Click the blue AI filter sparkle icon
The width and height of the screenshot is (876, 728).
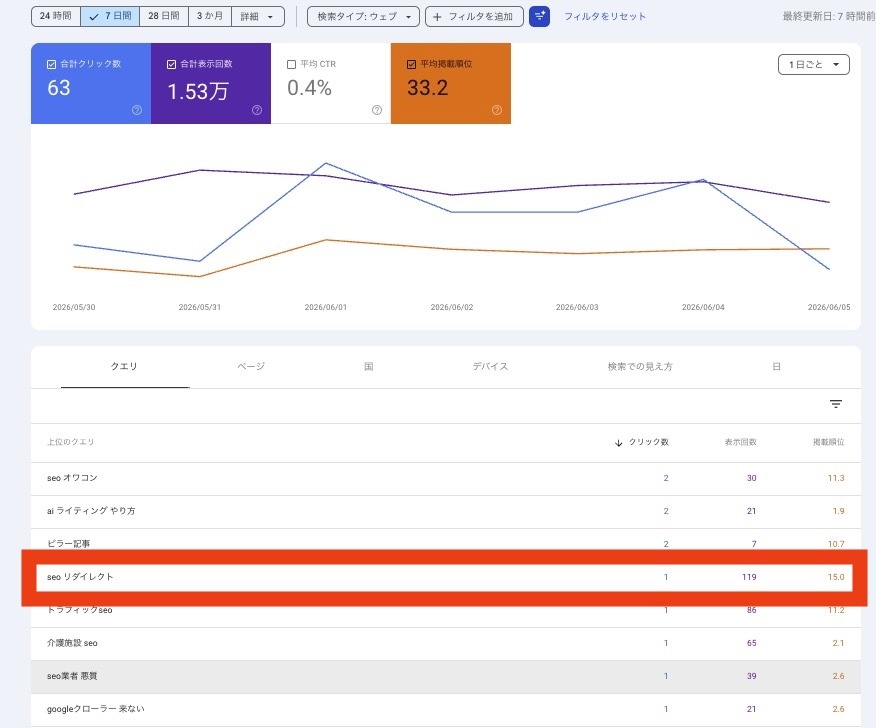pos(539,16)
